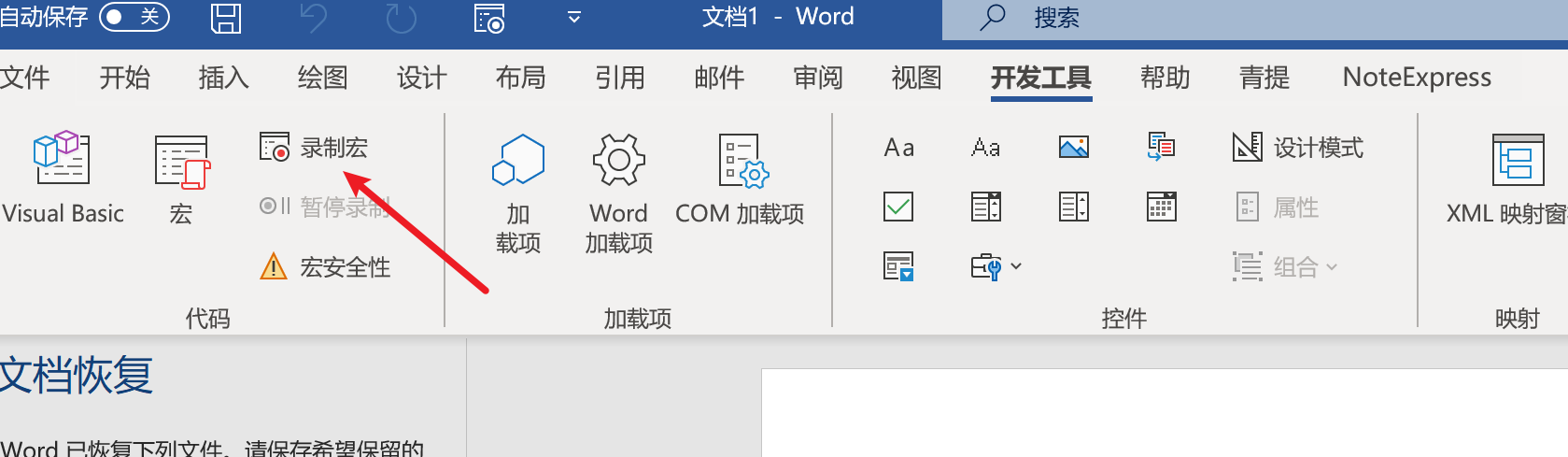This screenshot has height=457, width=1568.
Task: Open 宏安全性 macro security settings
Action: (325, 267)
